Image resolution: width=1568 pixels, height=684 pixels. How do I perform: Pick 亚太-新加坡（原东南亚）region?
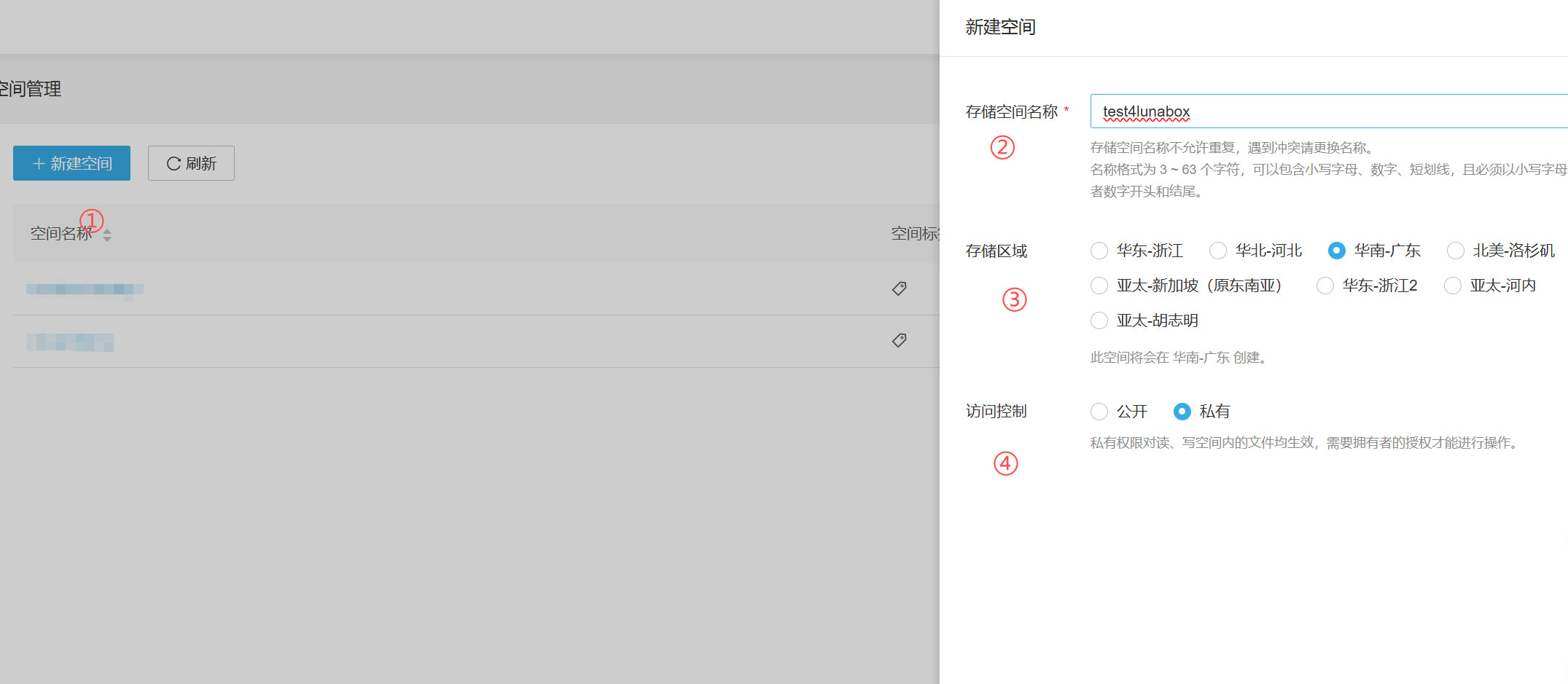[1099, 286]
